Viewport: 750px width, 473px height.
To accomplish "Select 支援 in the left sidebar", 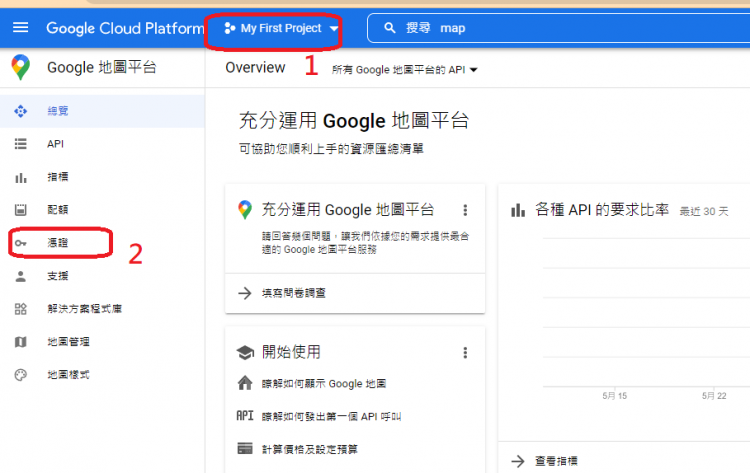I will coord(57,276).
